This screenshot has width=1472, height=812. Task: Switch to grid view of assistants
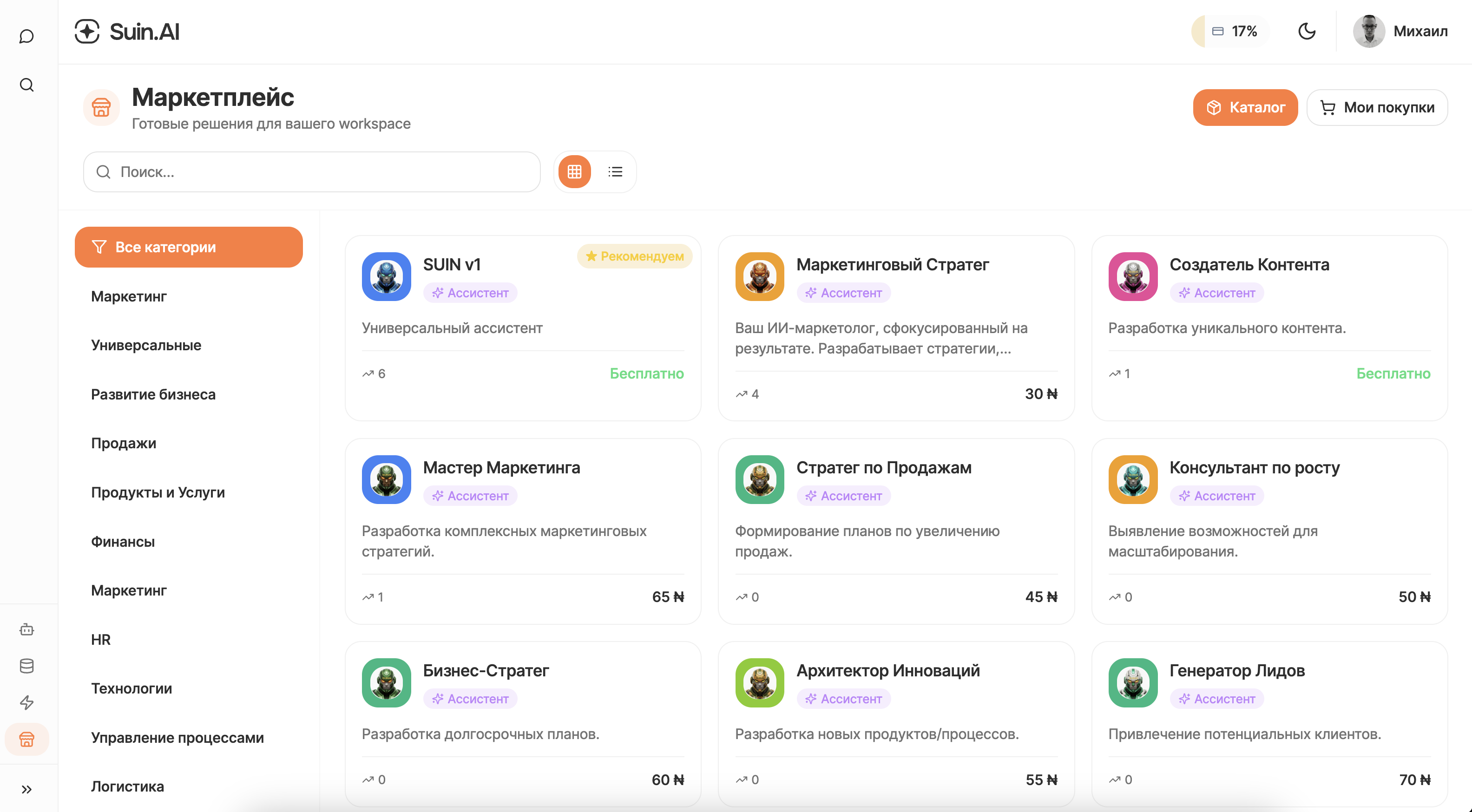(x=574, y=171)
